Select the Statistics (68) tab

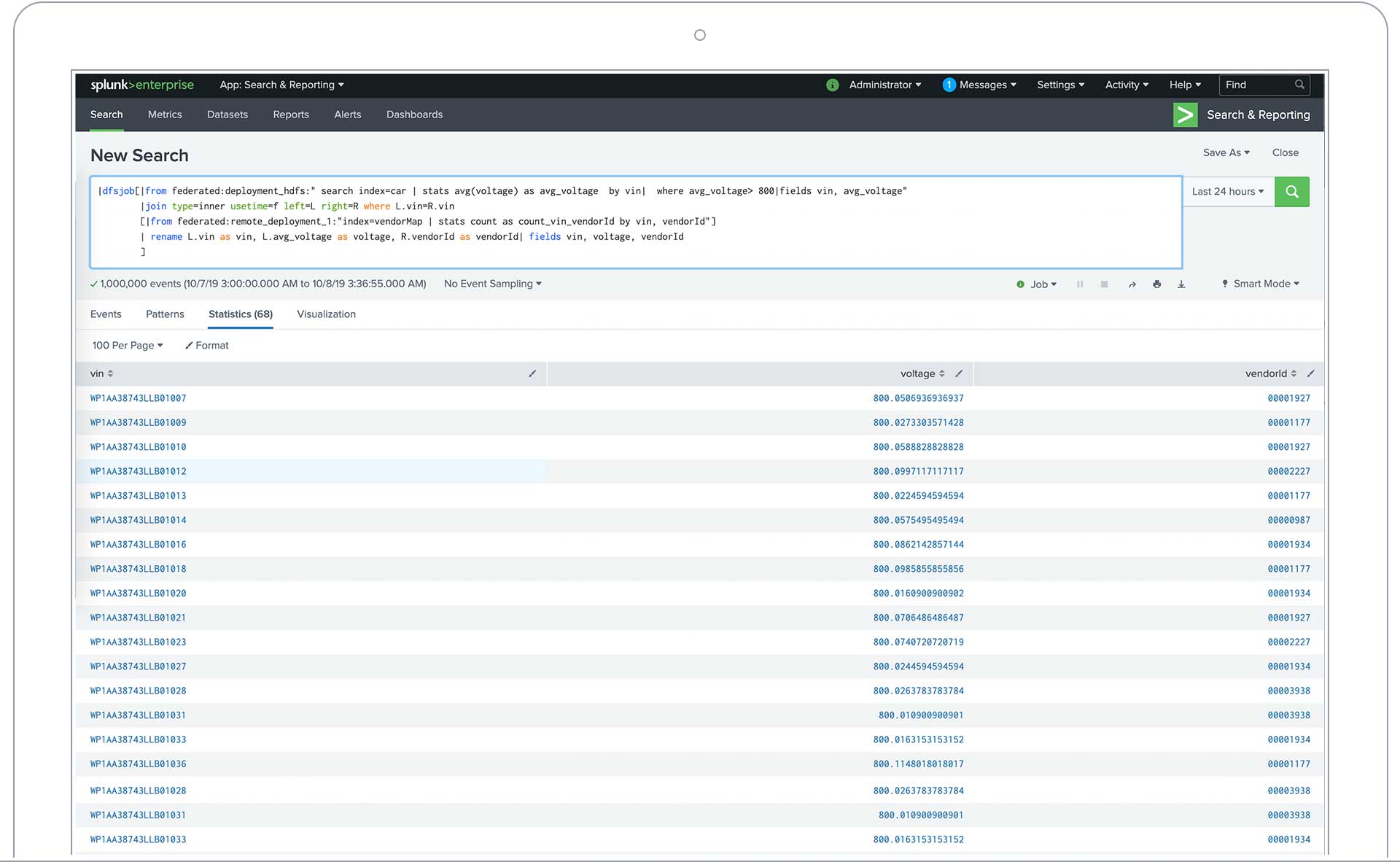tap(241, 314)
